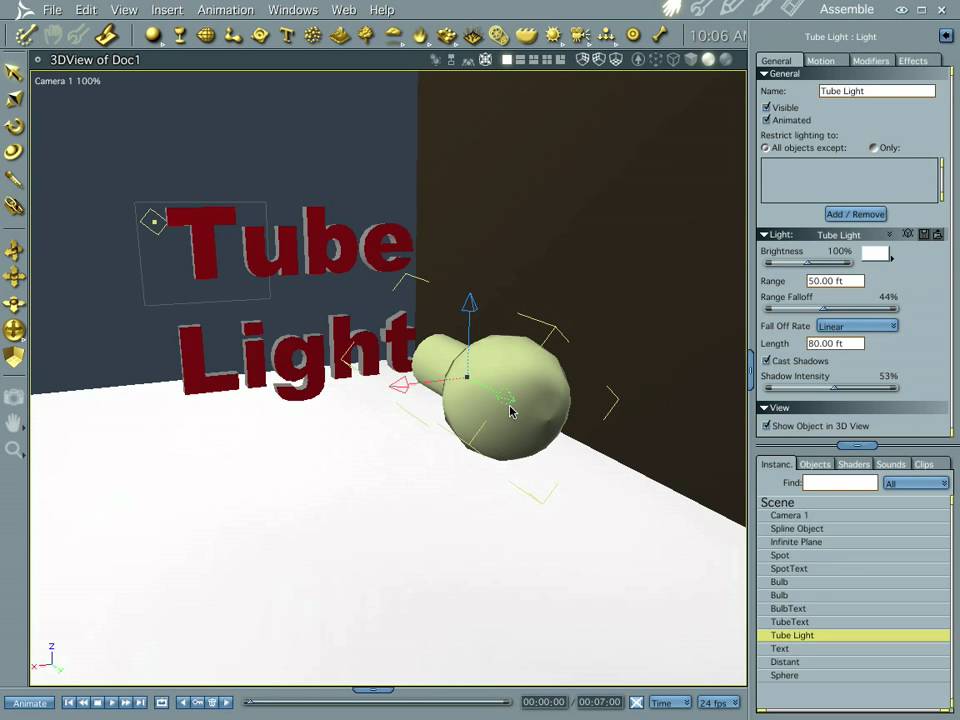Open the Animation menu
Image resolution: width=960 pixels, height=720 pixels.
click(x=225, y=10)
